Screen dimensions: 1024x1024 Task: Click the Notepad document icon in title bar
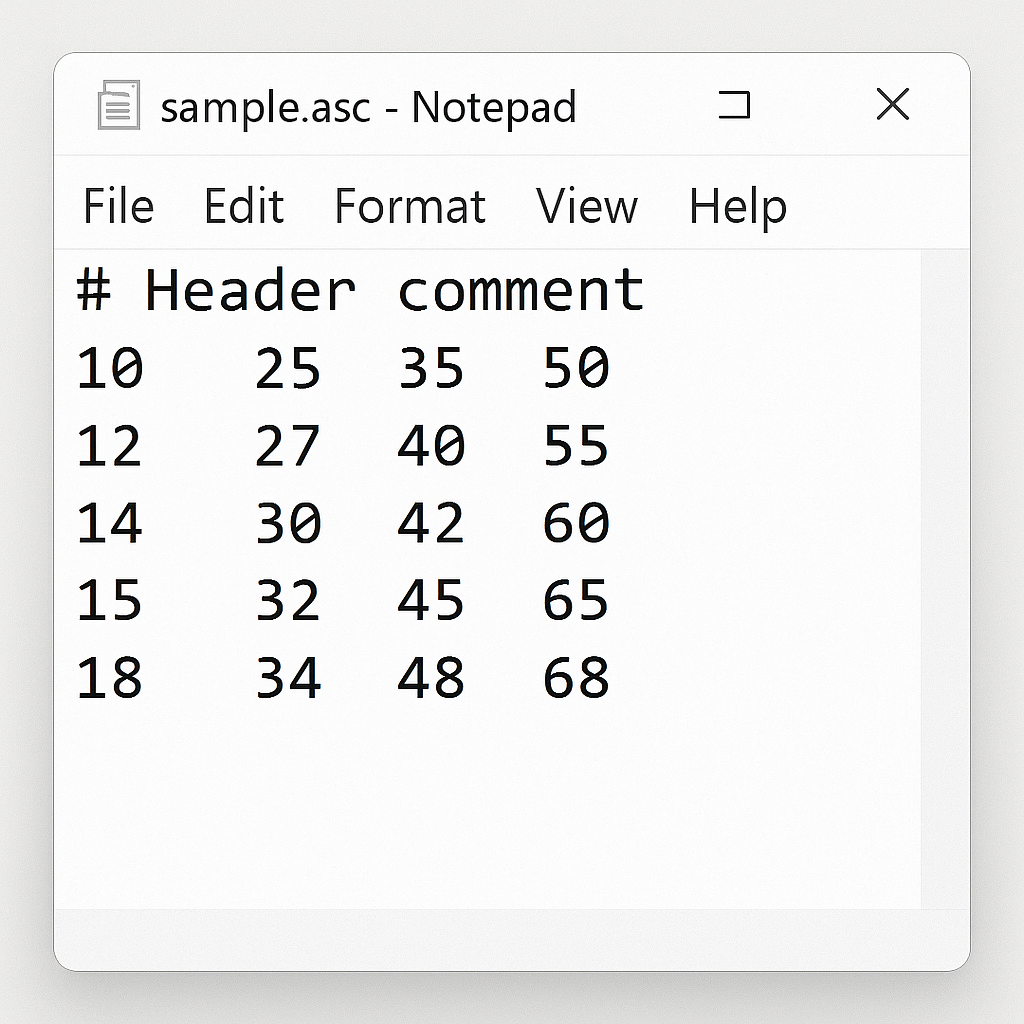click(119, 104)
